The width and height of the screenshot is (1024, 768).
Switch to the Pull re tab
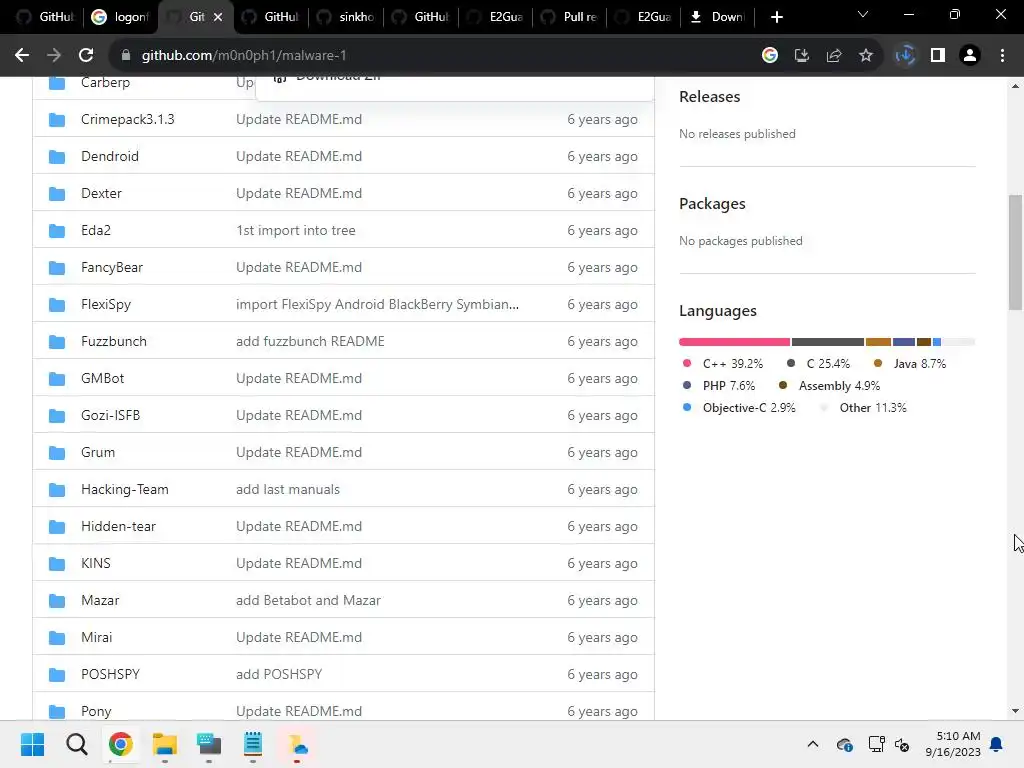pos(569,17)
